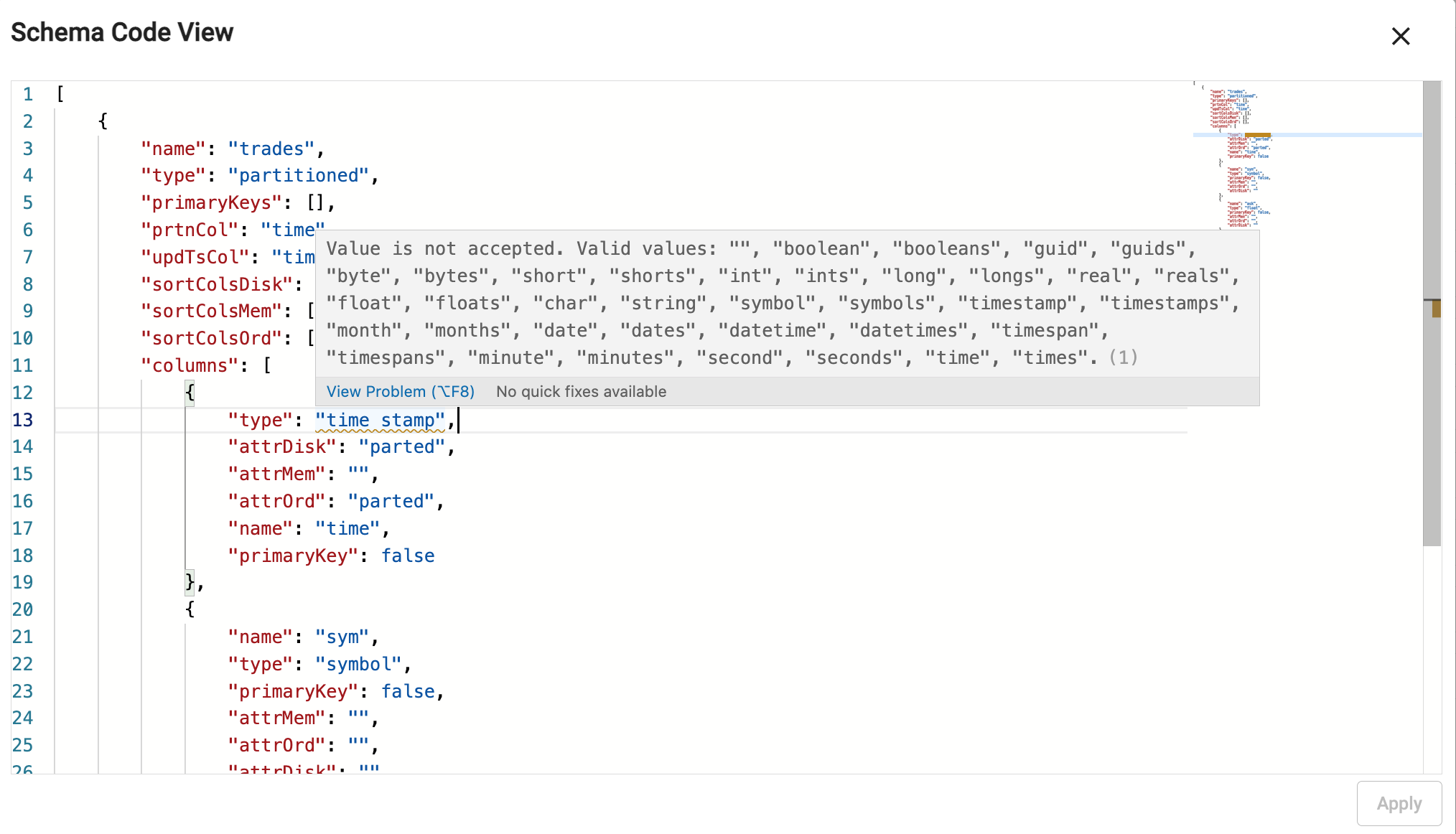
Task: Click the "partitioned" type value
Action: tap(299, 175)
